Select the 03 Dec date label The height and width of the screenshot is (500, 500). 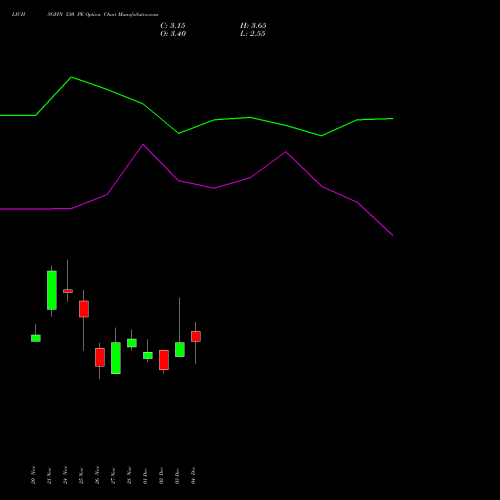point(177,475)
